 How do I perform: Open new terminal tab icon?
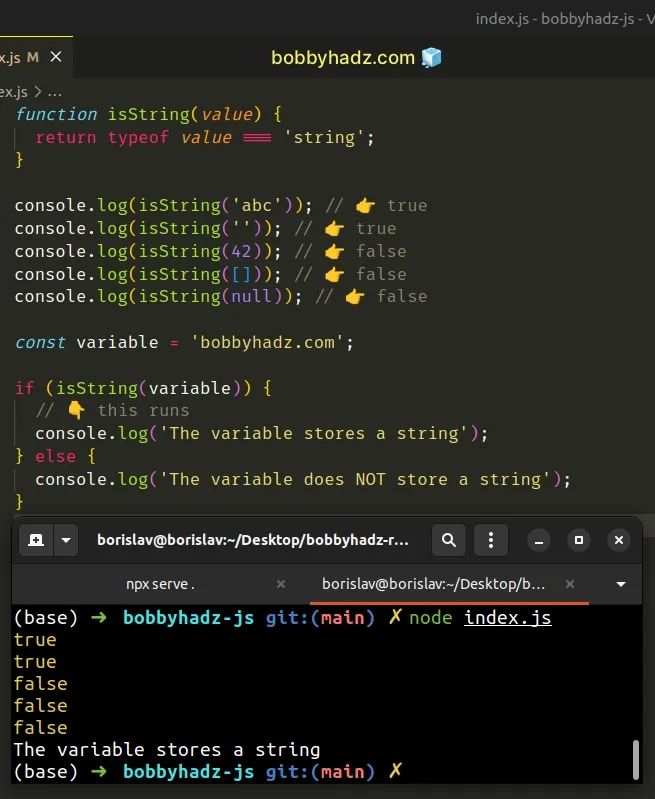coord(36,540)
